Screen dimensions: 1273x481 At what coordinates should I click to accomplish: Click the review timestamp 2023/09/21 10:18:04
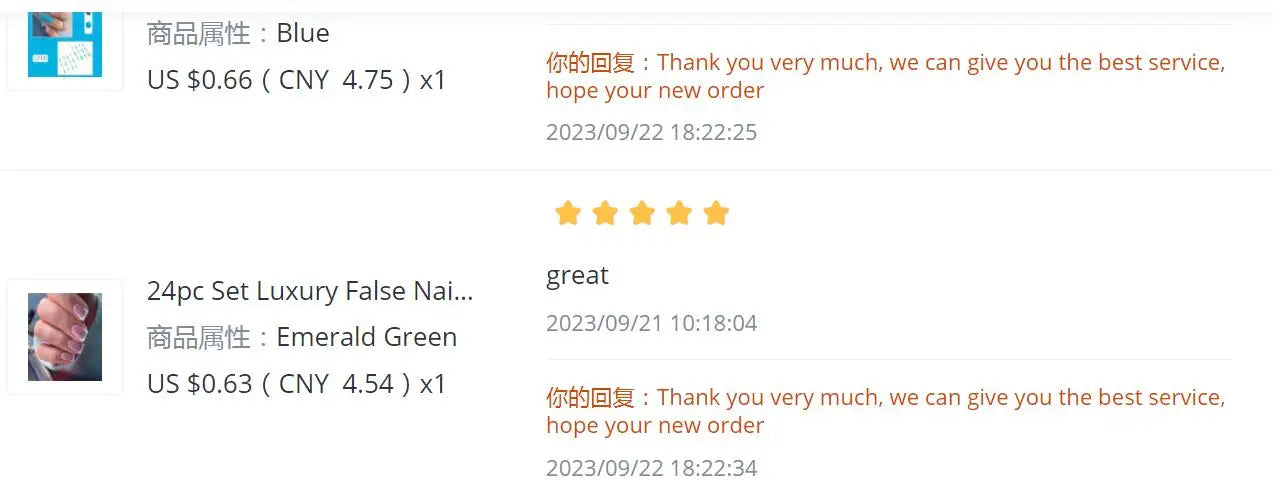tap(651, 323)
